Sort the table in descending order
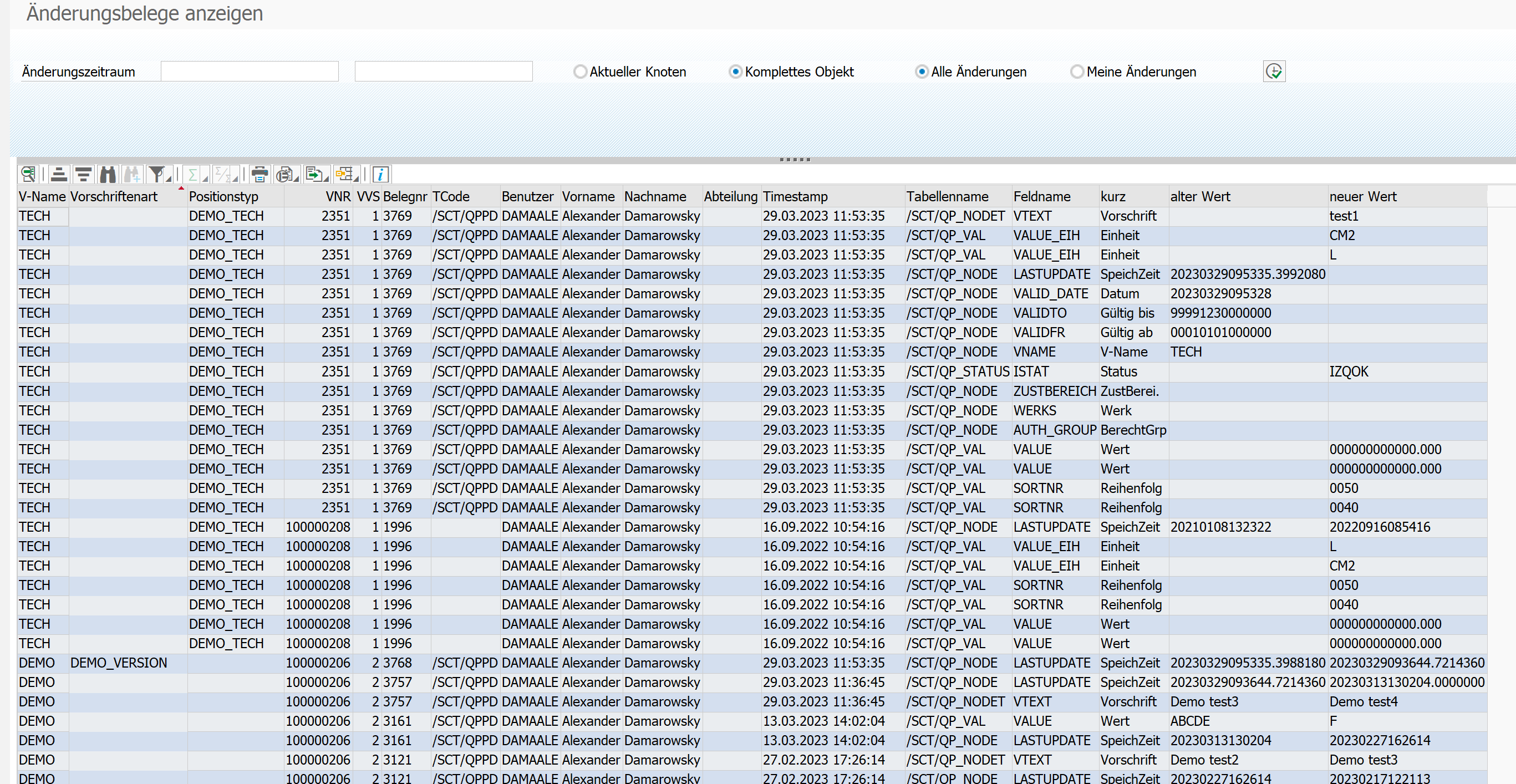1516x784 pixels. tap(84, 174)
